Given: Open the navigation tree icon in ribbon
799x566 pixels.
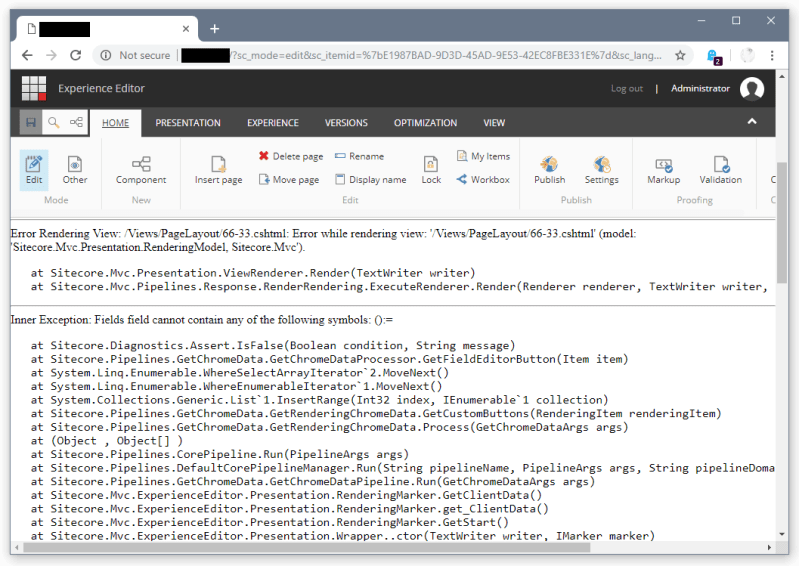Looking at the screenshot, I should [76, 122].
